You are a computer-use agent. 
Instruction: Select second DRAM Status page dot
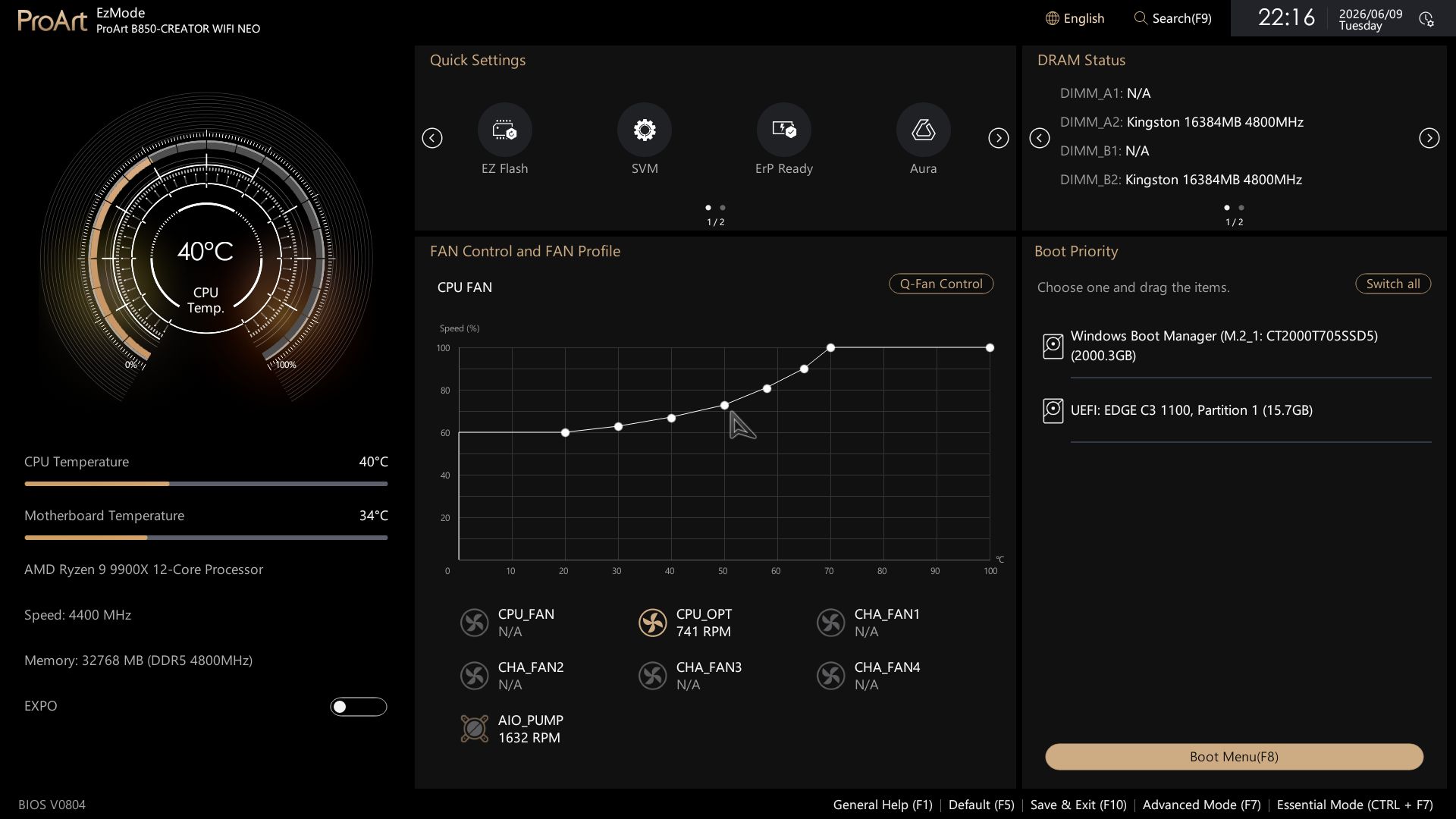click(1241, 208)
